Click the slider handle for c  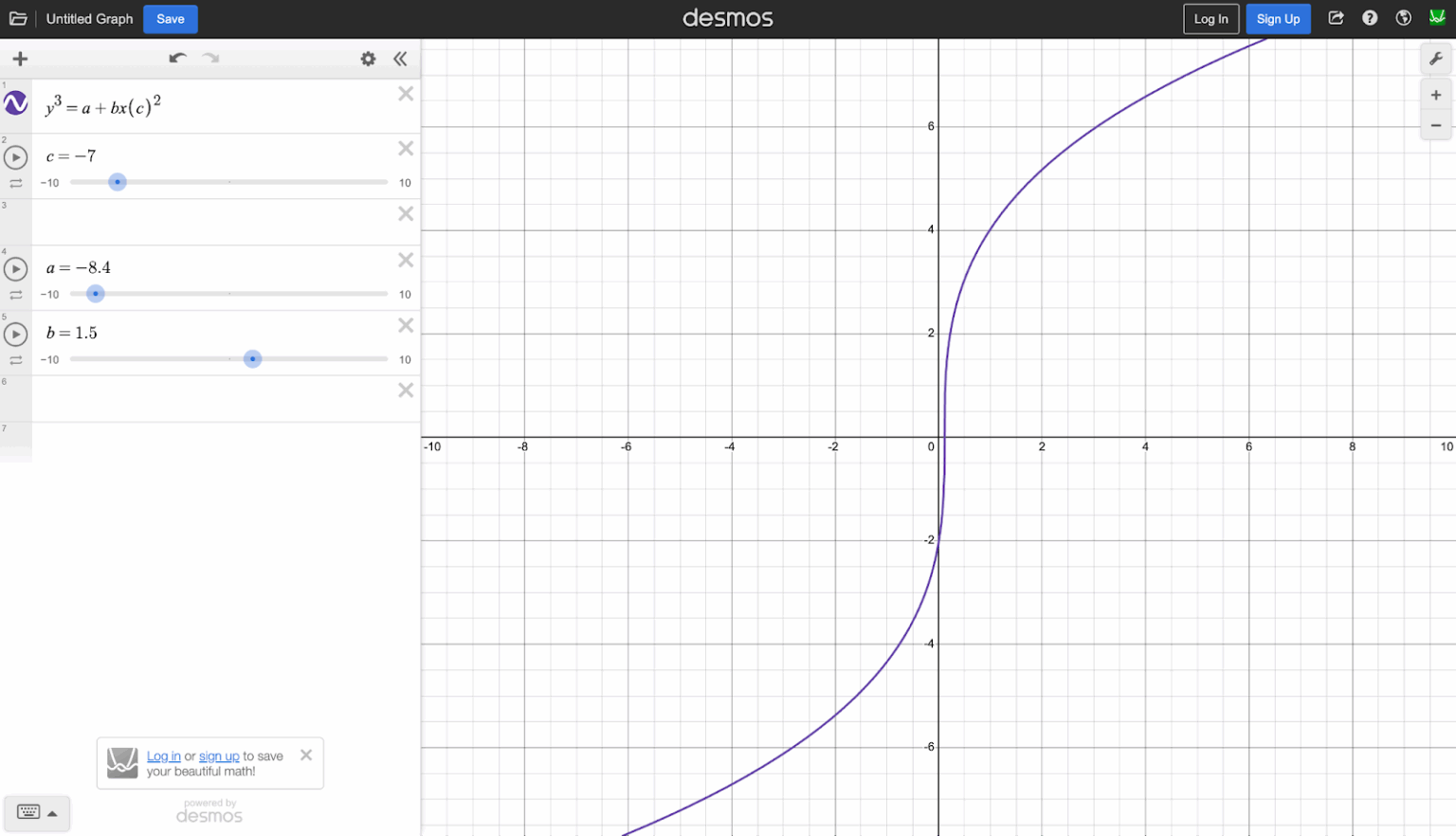pyautogui.click(x=118, y=182)
